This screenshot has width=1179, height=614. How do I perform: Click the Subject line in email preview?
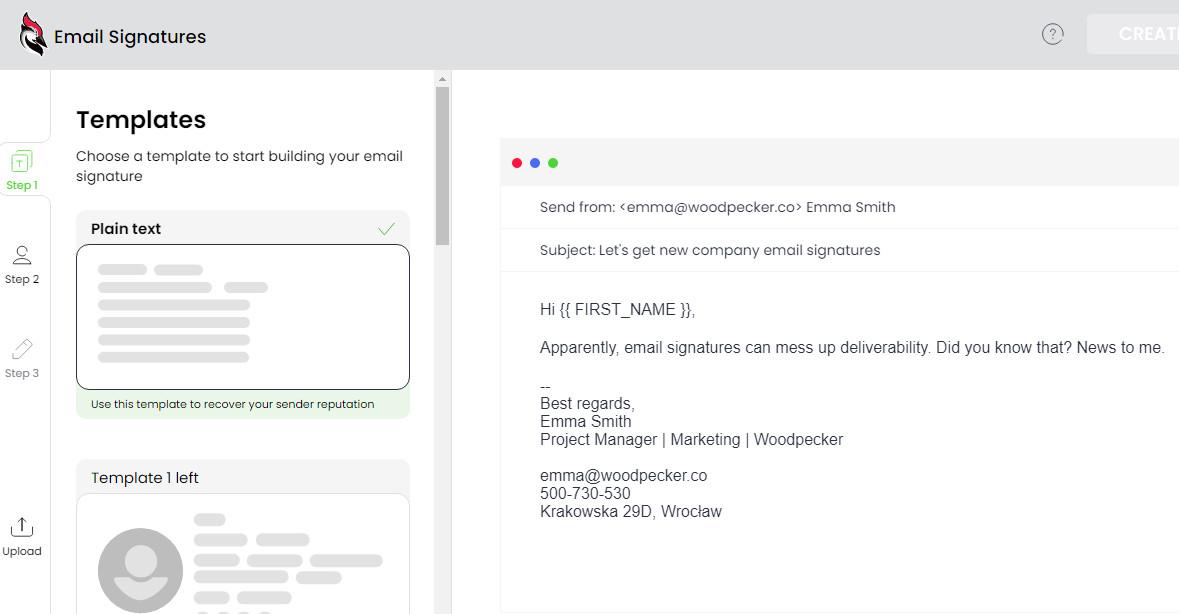coord(710,250)
